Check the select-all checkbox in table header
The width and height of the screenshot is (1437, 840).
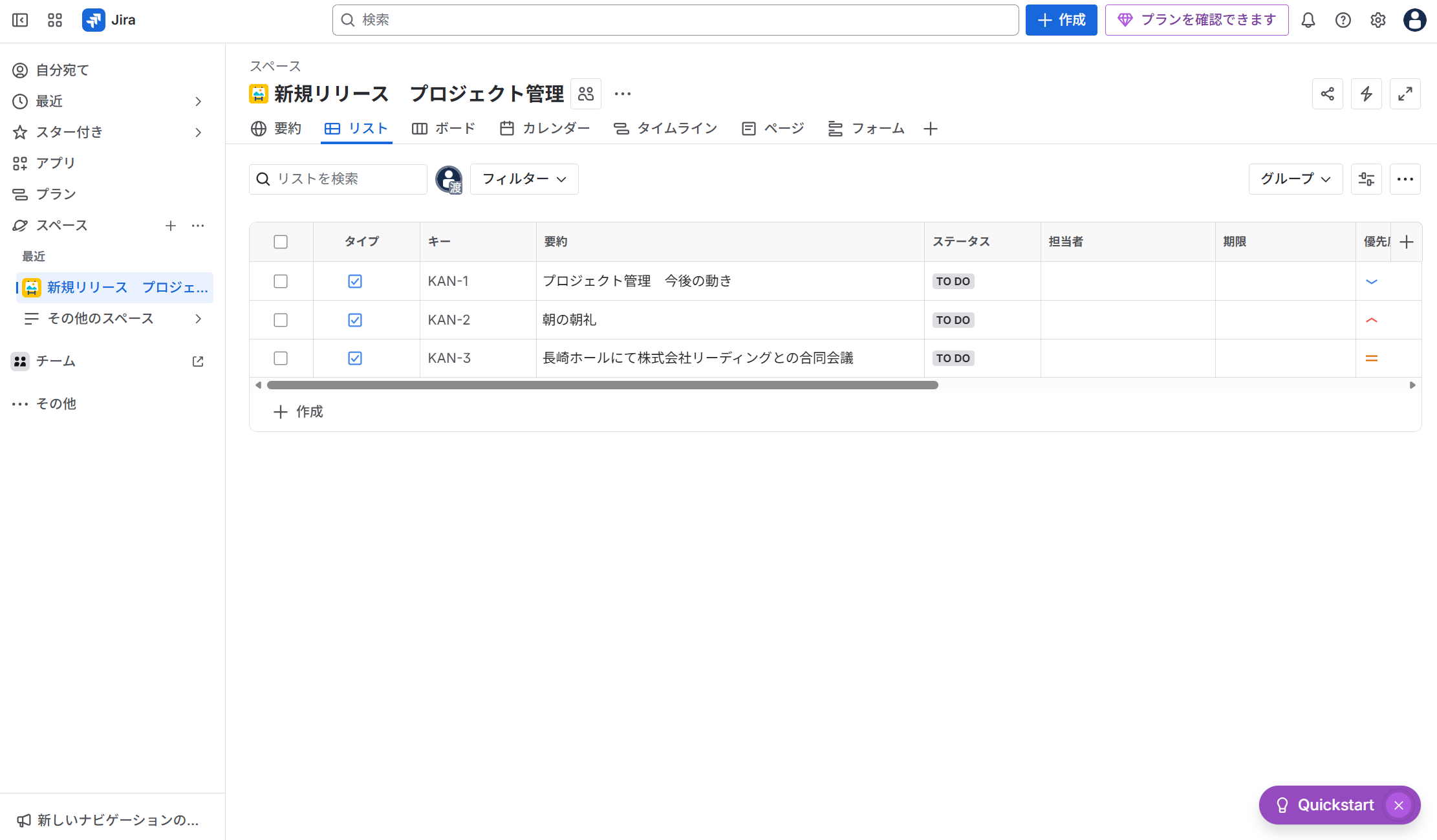[x=281, y=241]
